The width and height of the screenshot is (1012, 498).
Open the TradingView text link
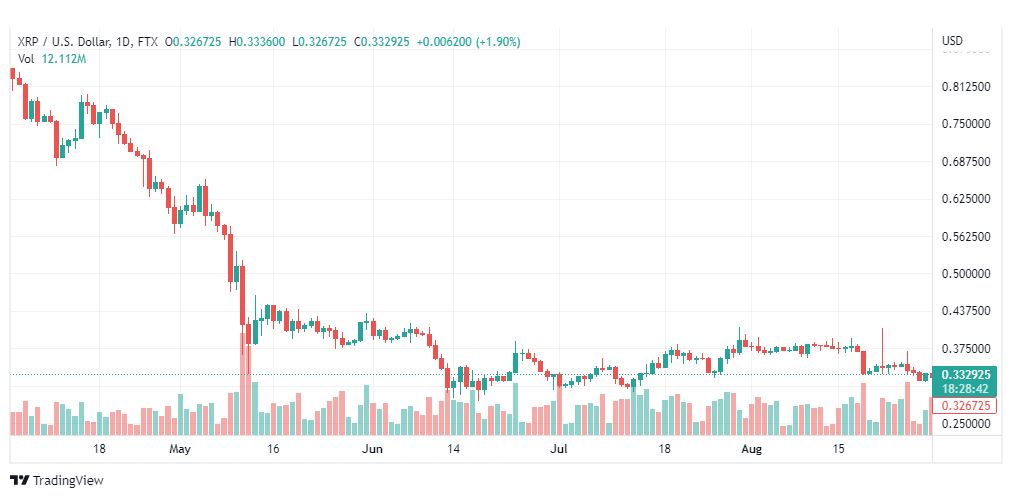(x=68, y=481)
